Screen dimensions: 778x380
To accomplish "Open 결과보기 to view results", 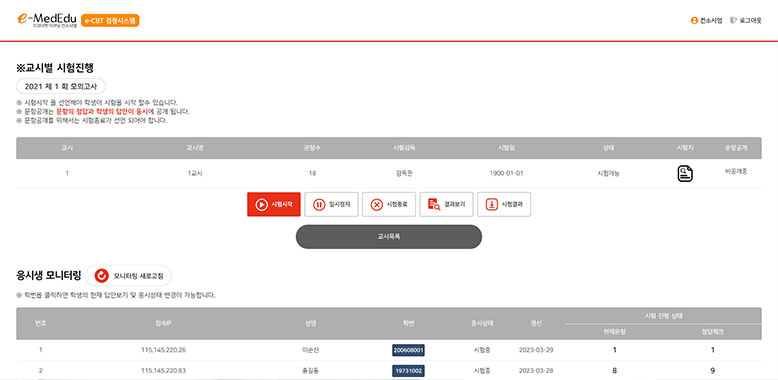I will [447, 204].
